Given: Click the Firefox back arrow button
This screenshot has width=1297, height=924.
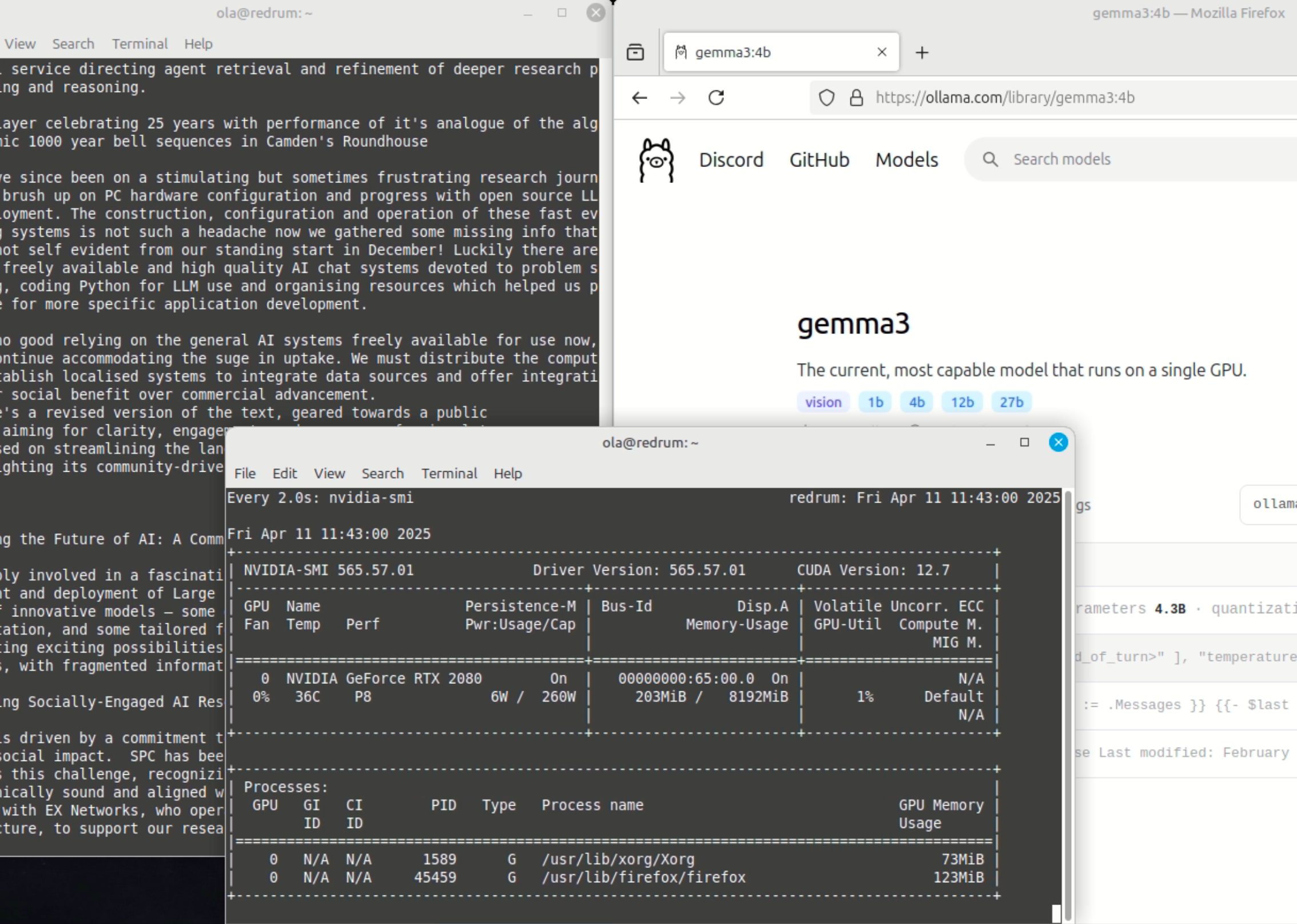Looking at the screenshot, I should coord(639,98).
